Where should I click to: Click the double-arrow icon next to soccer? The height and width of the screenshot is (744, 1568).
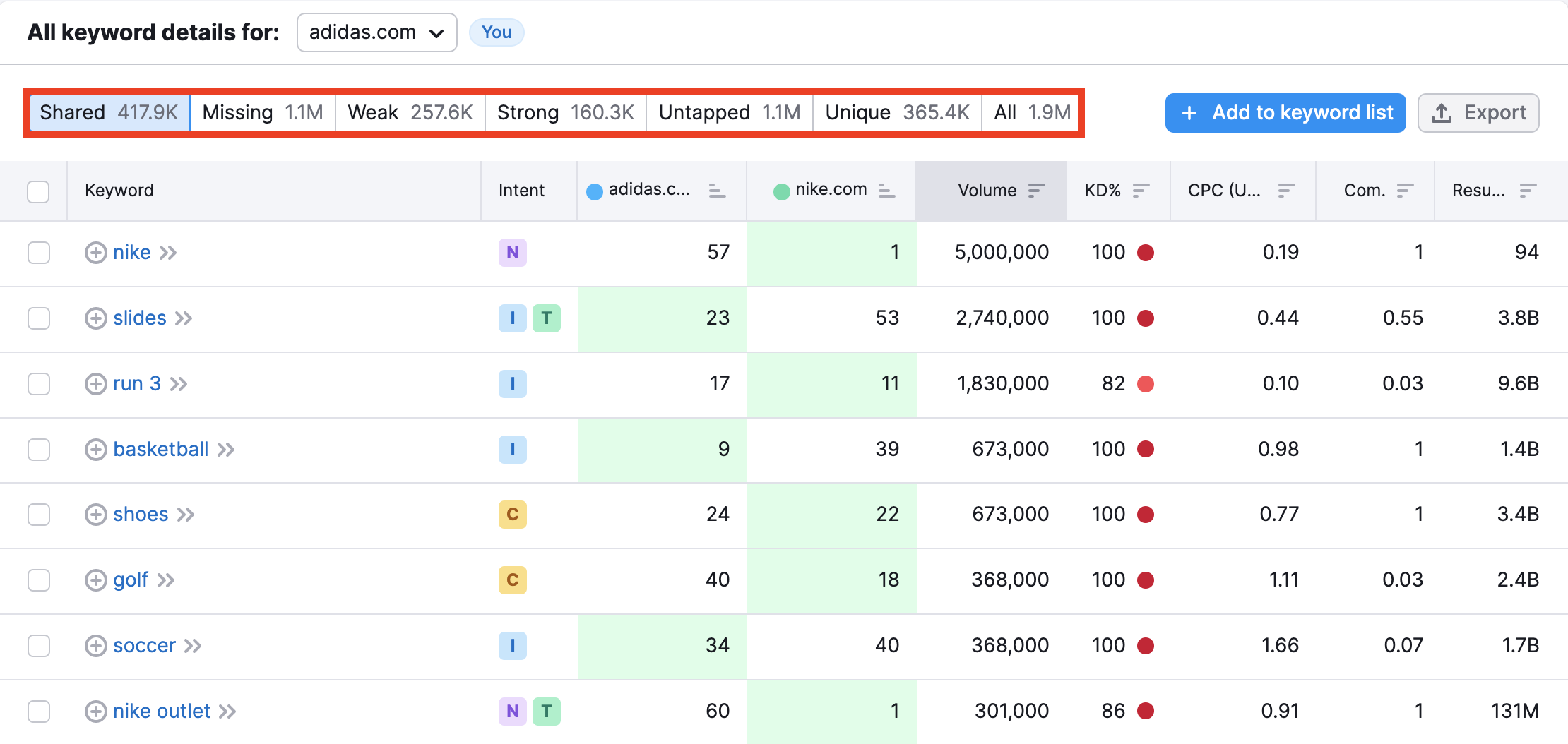192,645
